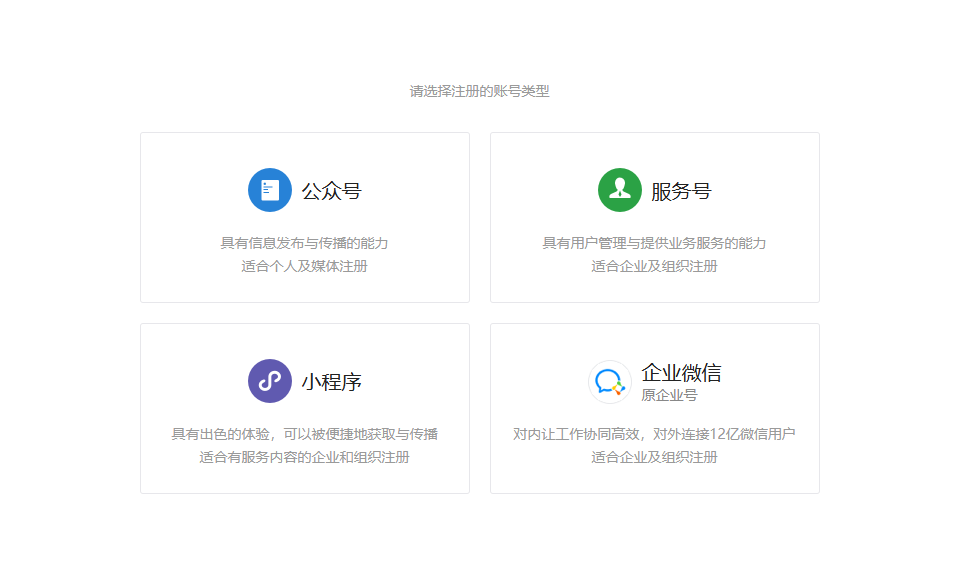Image resolution: width=980 pixels, height=583 pixels.
Task: Click the green 服务号 person icon
Action: click(619, 189)
